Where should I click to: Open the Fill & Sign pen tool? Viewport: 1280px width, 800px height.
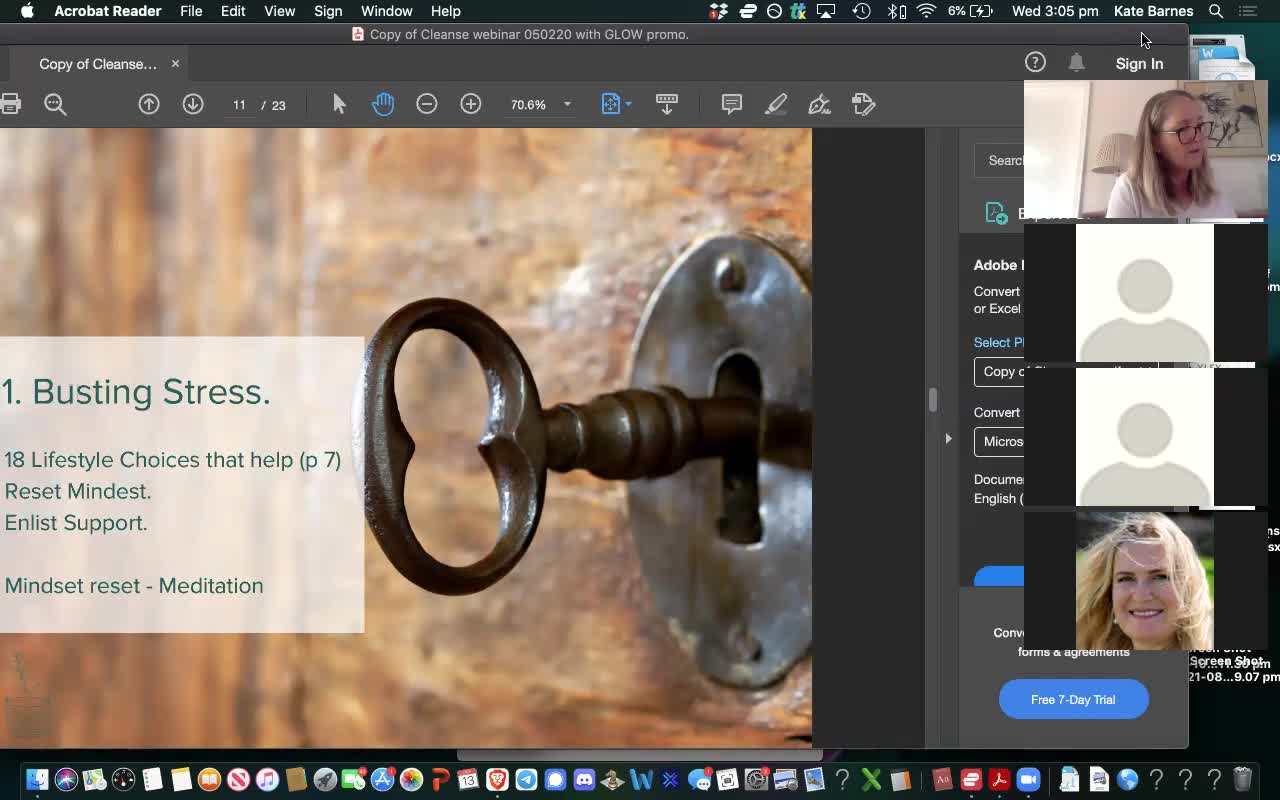pyautogui.click(x=820, y=104)
